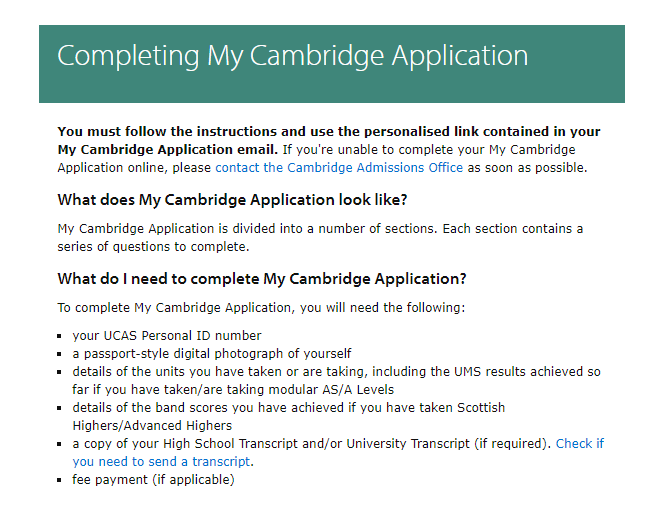Click the 'What does My Cambridge Application look like?' heading
The width and height of the screenshot is (664, 512).
[x=232, y=199]
